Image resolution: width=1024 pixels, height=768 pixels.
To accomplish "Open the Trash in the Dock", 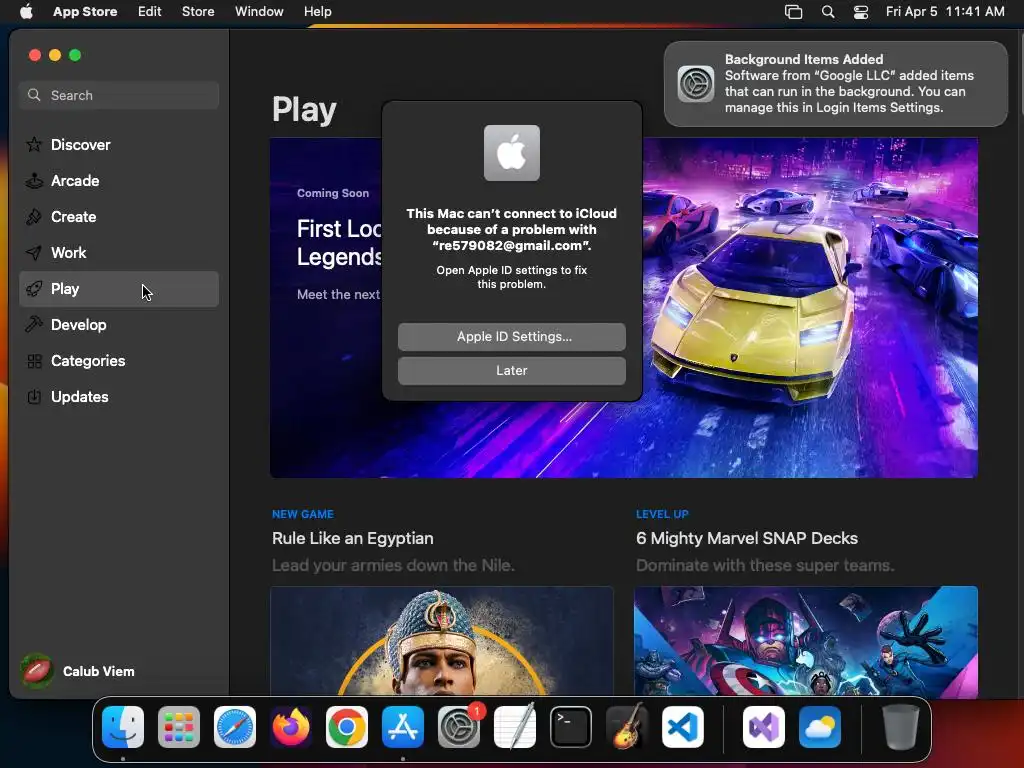I will [901, 727].
